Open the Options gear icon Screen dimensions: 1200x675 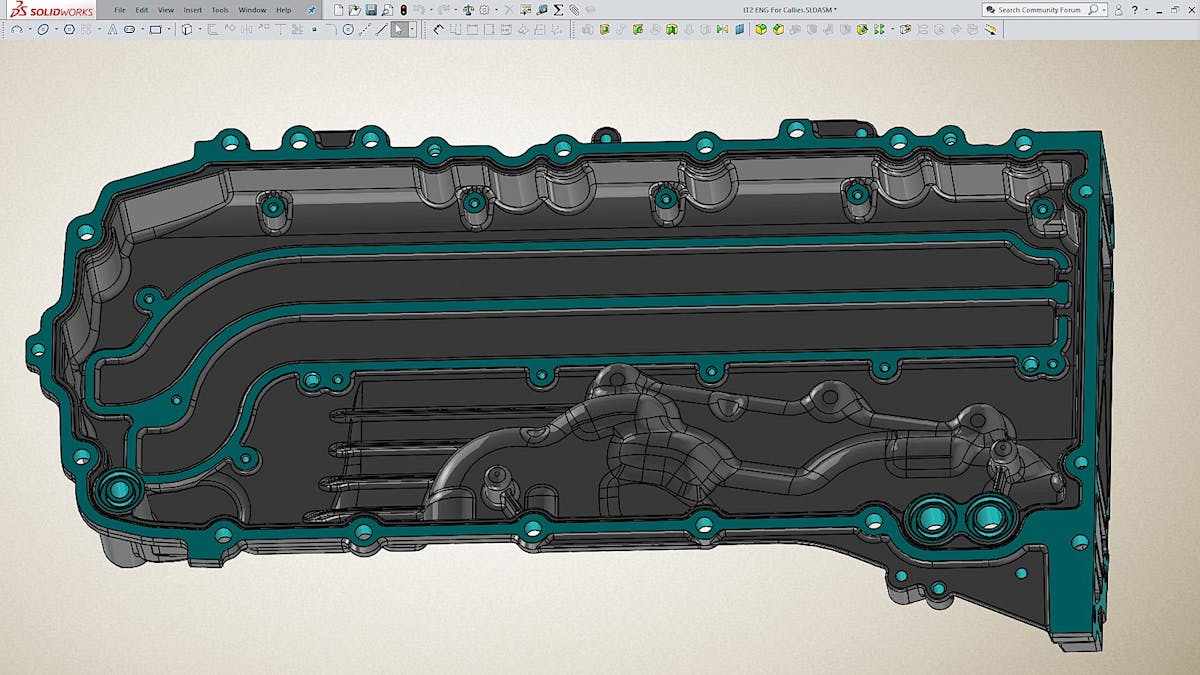tap(485, 9)
